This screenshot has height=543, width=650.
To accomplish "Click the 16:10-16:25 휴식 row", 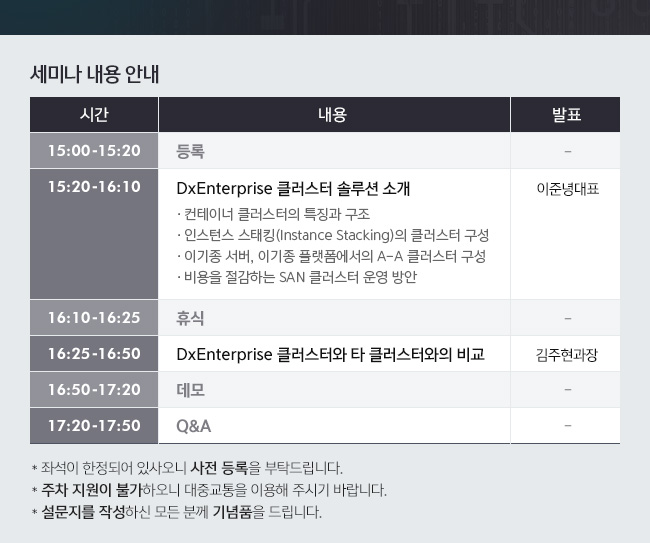I will (x=325, y=318).
